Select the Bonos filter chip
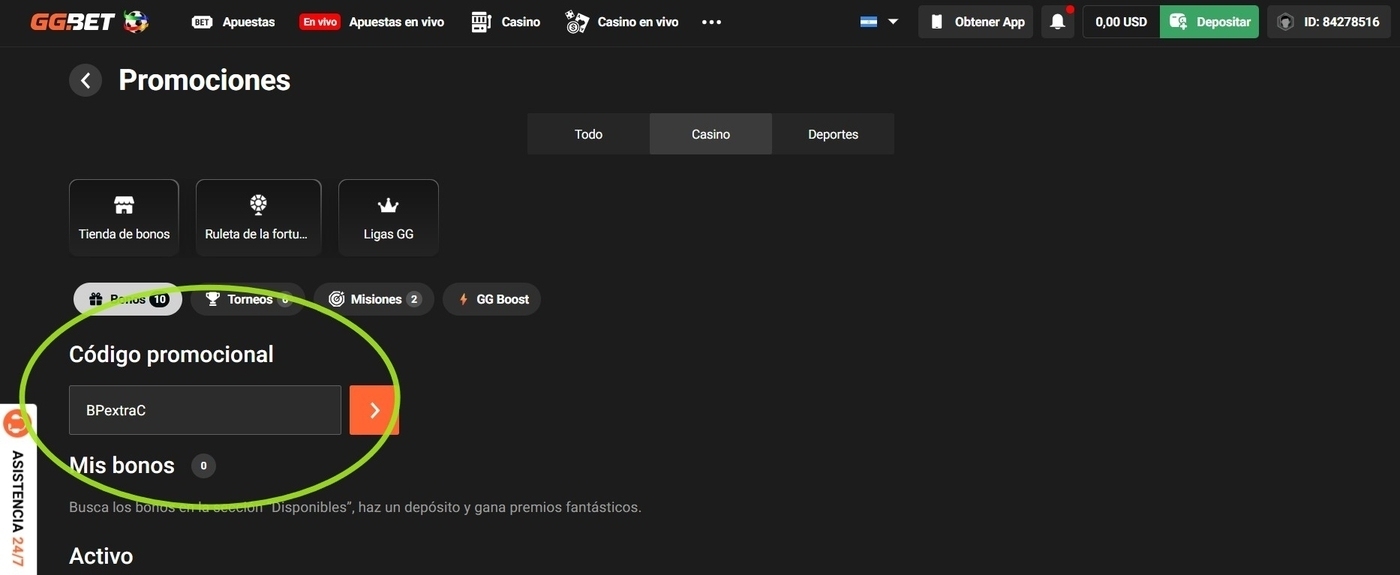This screenshot has width=1400, height=575. pos(128,299)
